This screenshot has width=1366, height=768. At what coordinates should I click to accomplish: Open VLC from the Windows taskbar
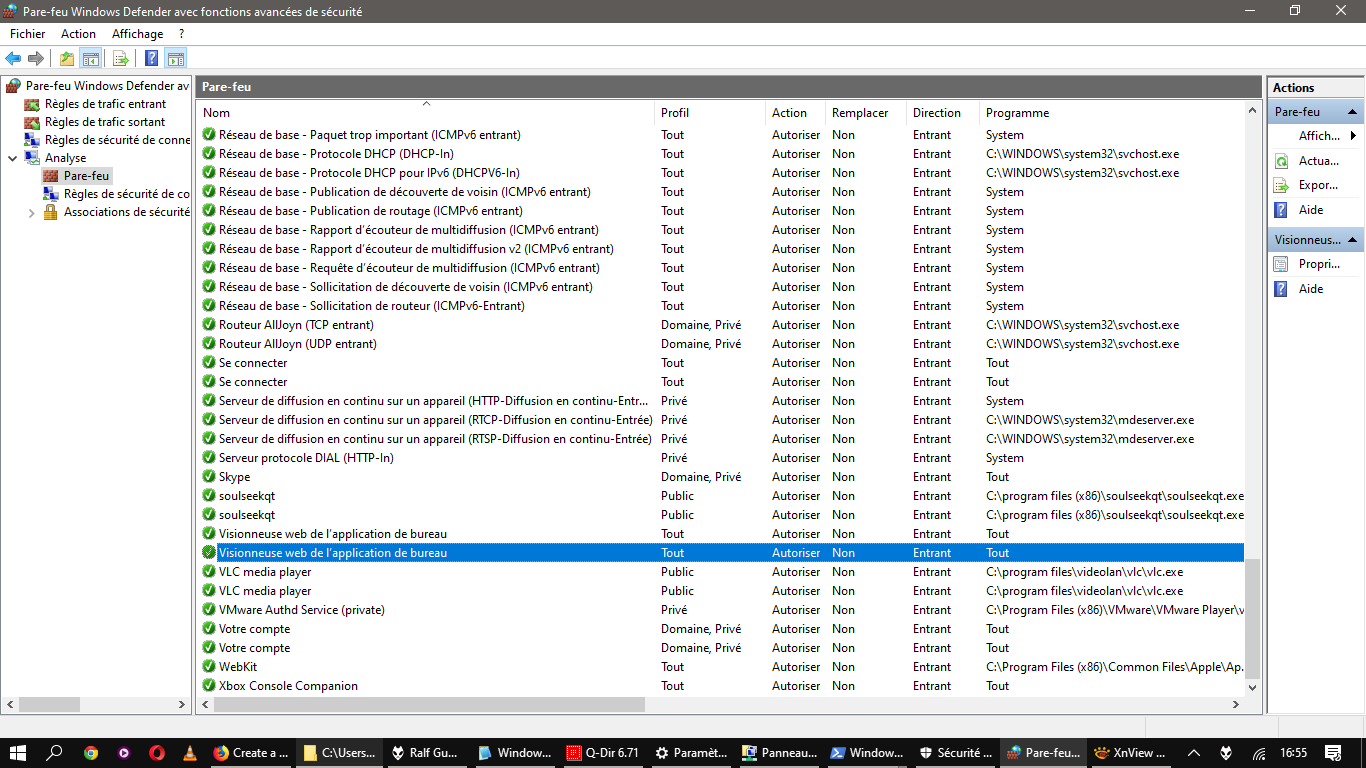pos(189,753)
